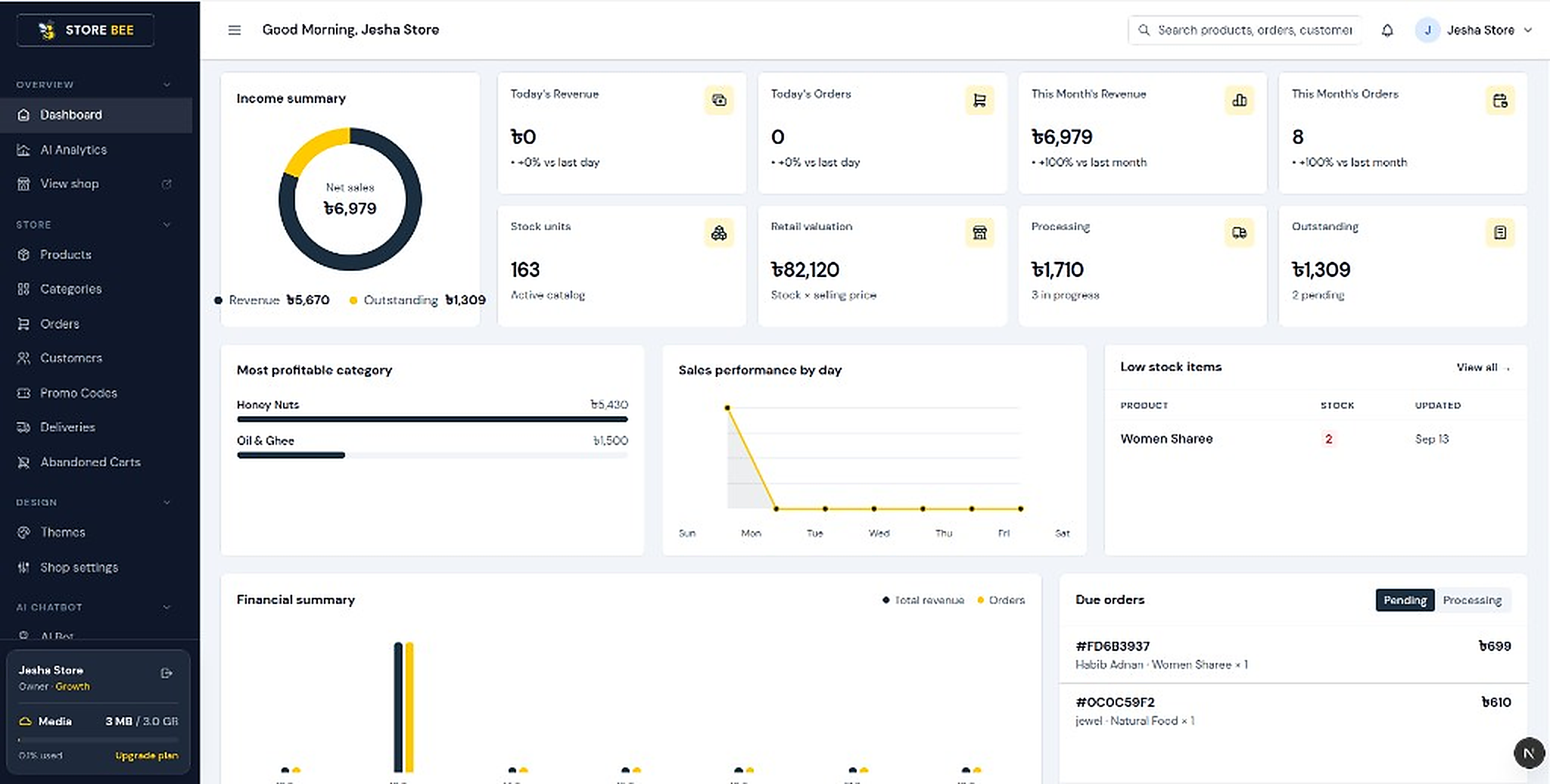Image resolution: width=1550 pixels, height=784 pixels.
Task: Click the View shop external link icon
Action: pyautogui.click(x=167, y=184)
